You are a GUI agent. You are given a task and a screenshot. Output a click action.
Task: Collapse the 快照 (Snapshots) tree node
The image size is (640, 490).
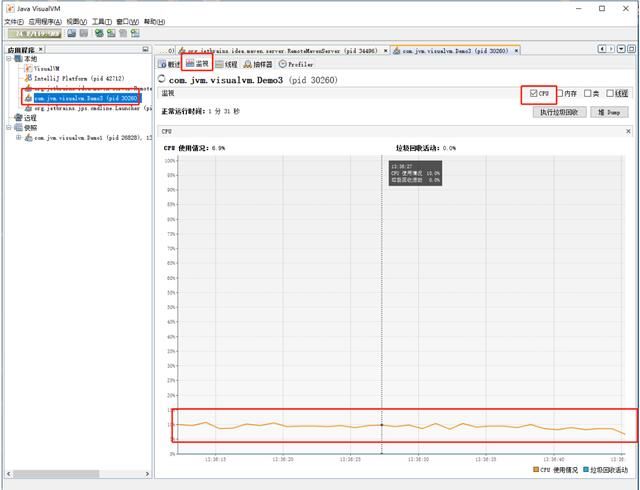[9, 127]
